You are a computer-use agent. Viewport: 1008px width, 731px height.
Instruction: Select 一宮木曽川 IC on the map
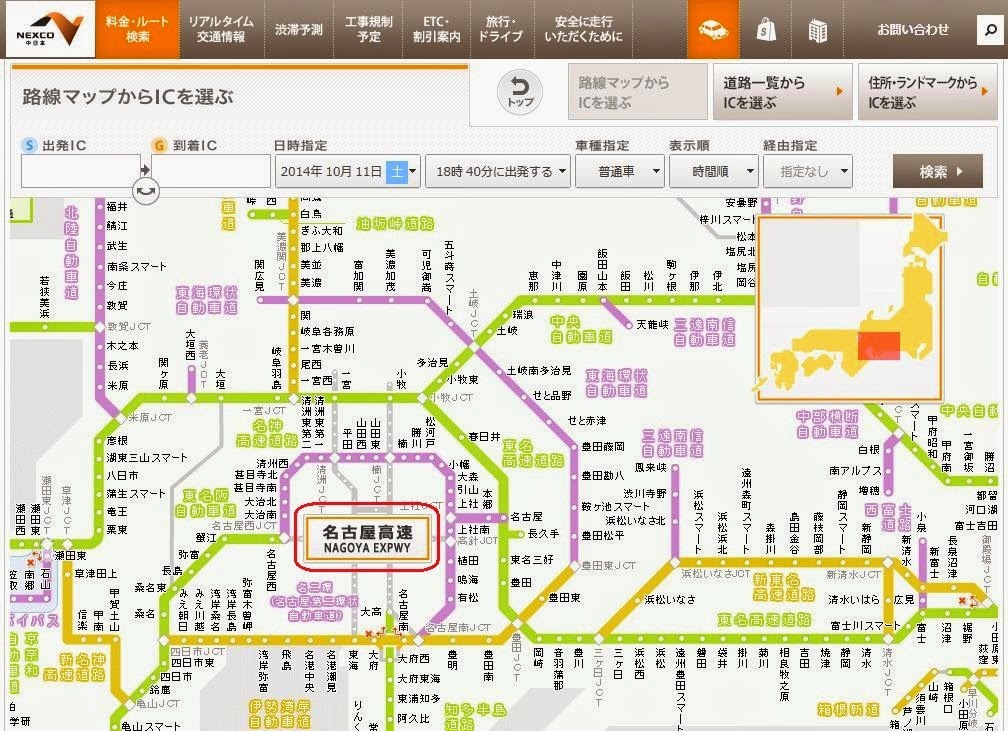click(x=327, y=348)
